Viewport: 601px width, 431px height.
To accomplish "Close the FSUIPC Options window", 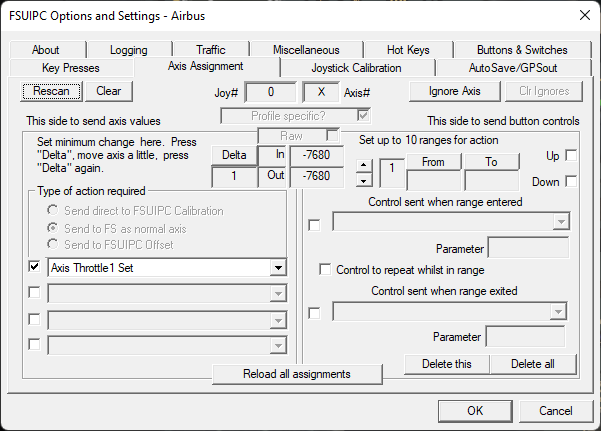I will click(585, 15).
